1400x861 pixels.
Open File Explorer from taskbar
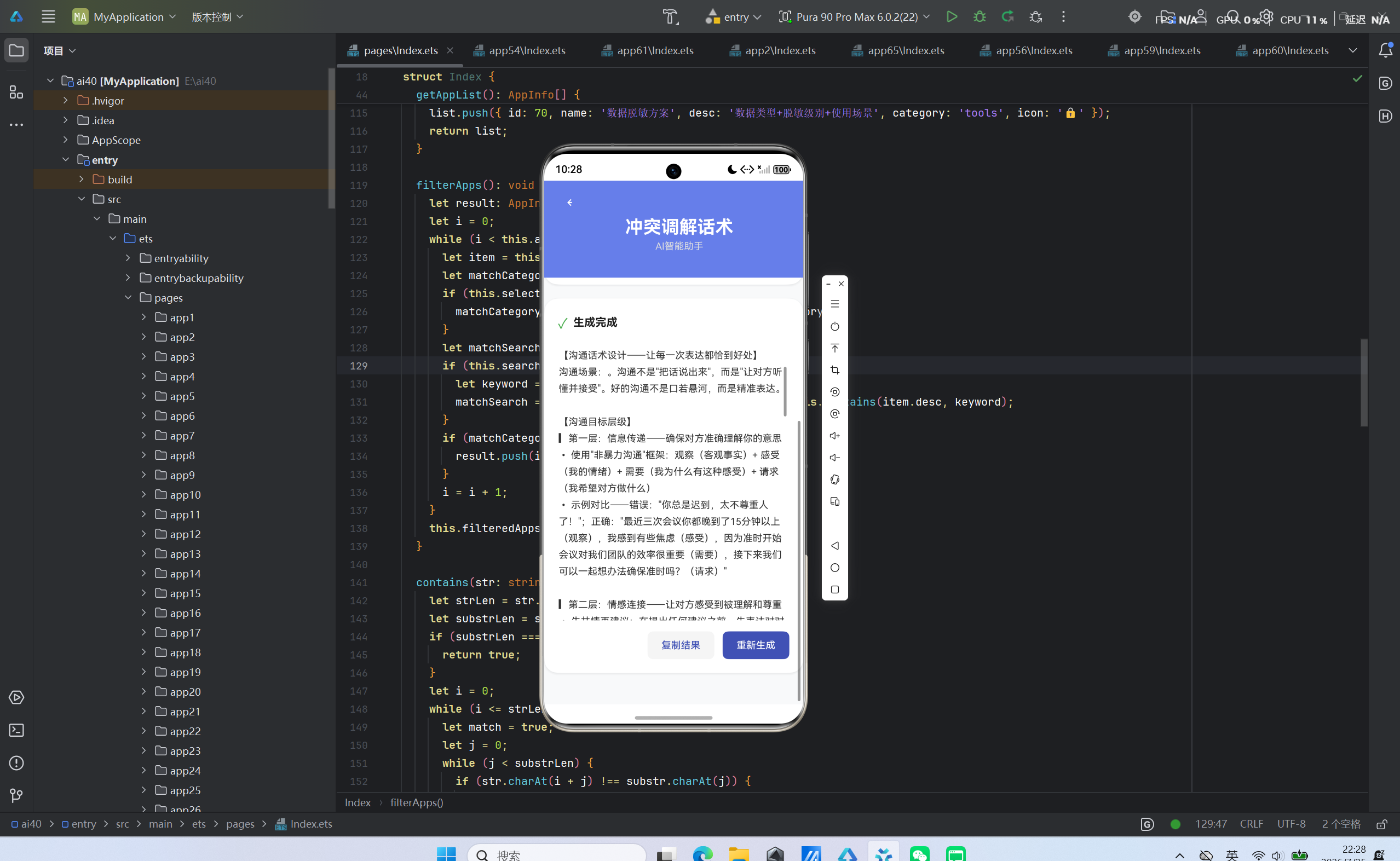tap(739, 854)
